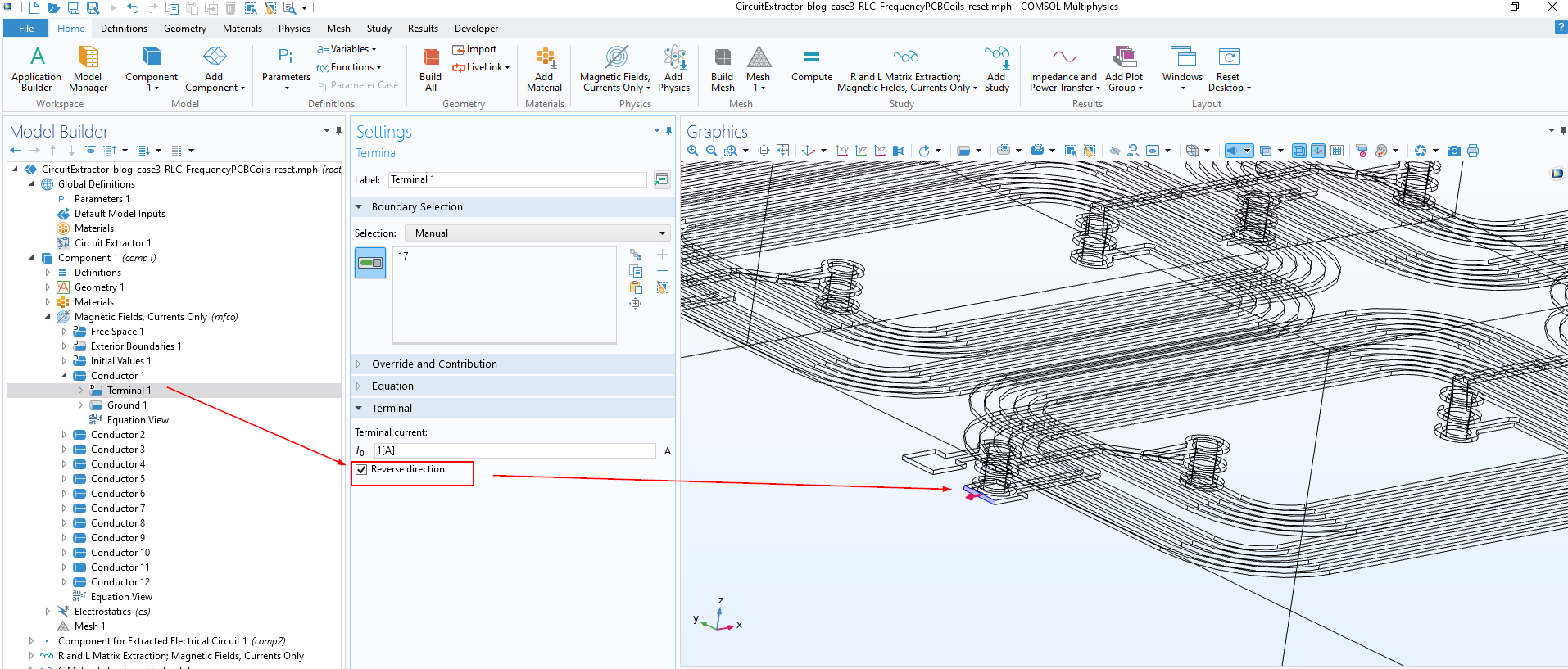Expand the Override and Contribution section

(434, 364)
